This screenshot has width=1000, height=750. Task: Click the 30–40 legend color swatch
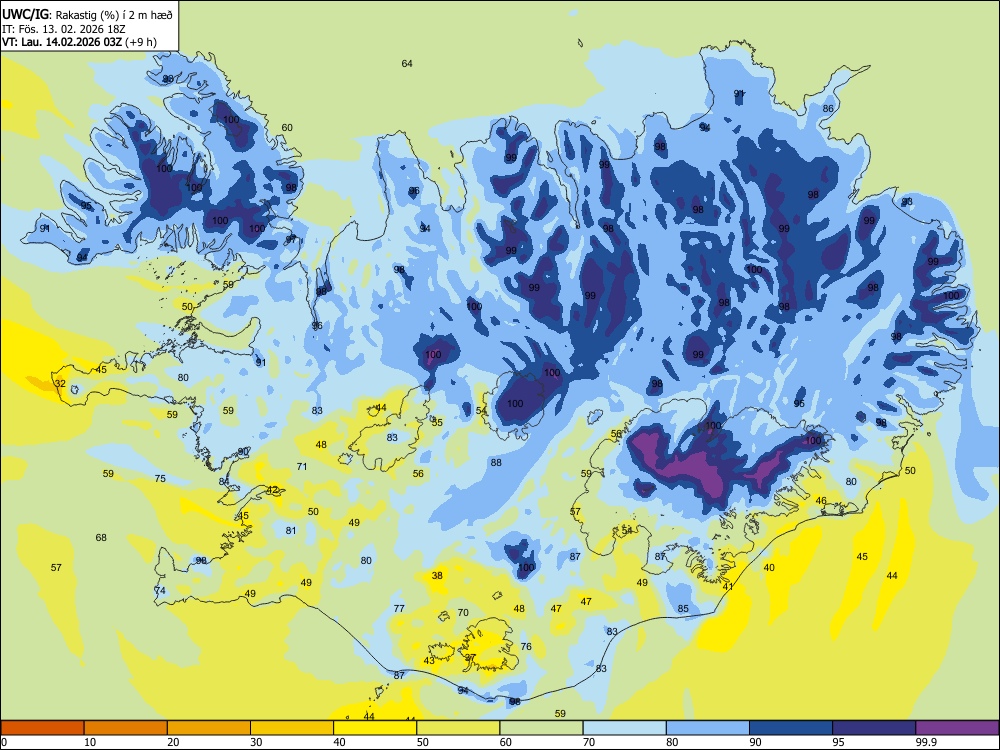tap(292, 728)
